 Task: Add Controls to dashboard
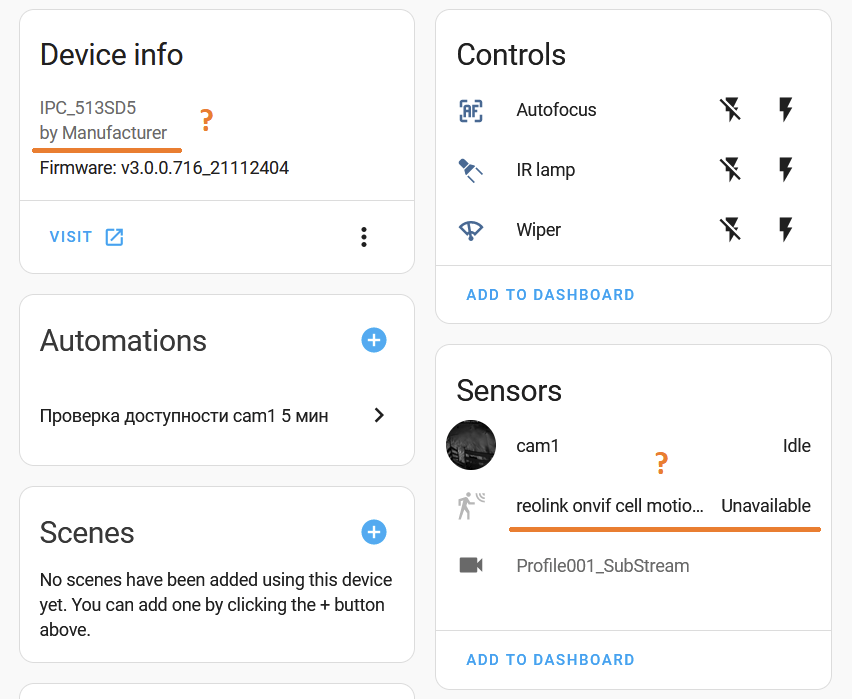click(x=550, y=295)
